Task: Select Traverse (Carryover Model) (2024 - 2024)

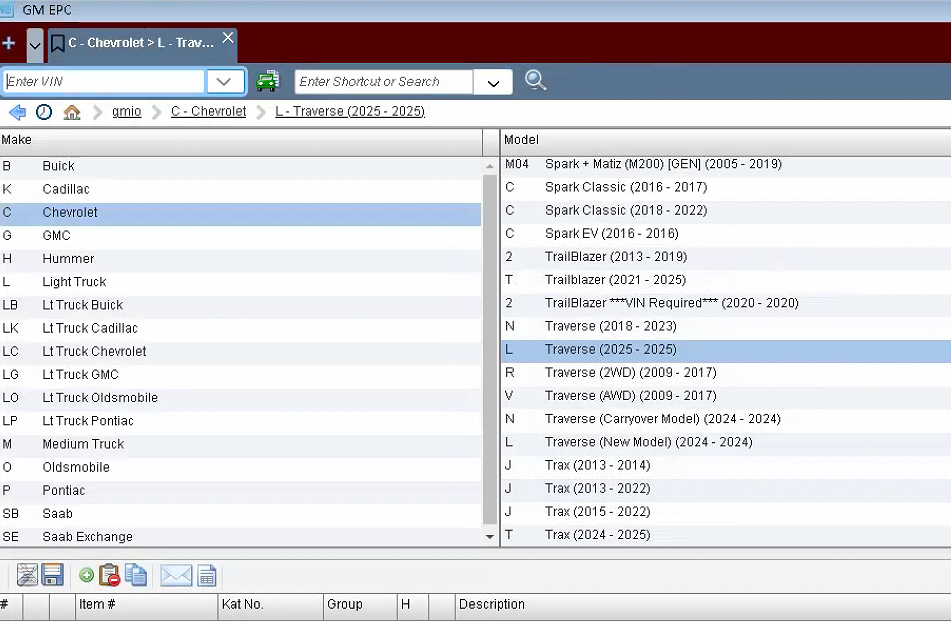Action: [x=726, y=419]
